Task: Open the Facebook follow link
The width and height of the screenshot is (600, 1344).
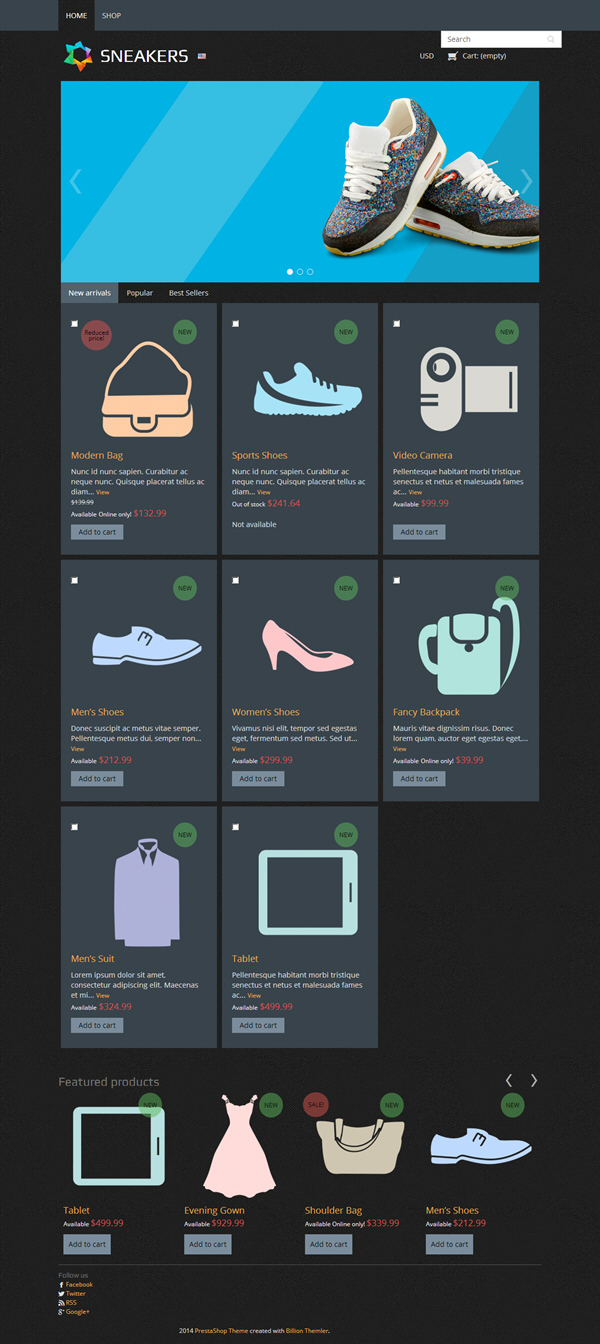Action: click(x=79, y=1284)
